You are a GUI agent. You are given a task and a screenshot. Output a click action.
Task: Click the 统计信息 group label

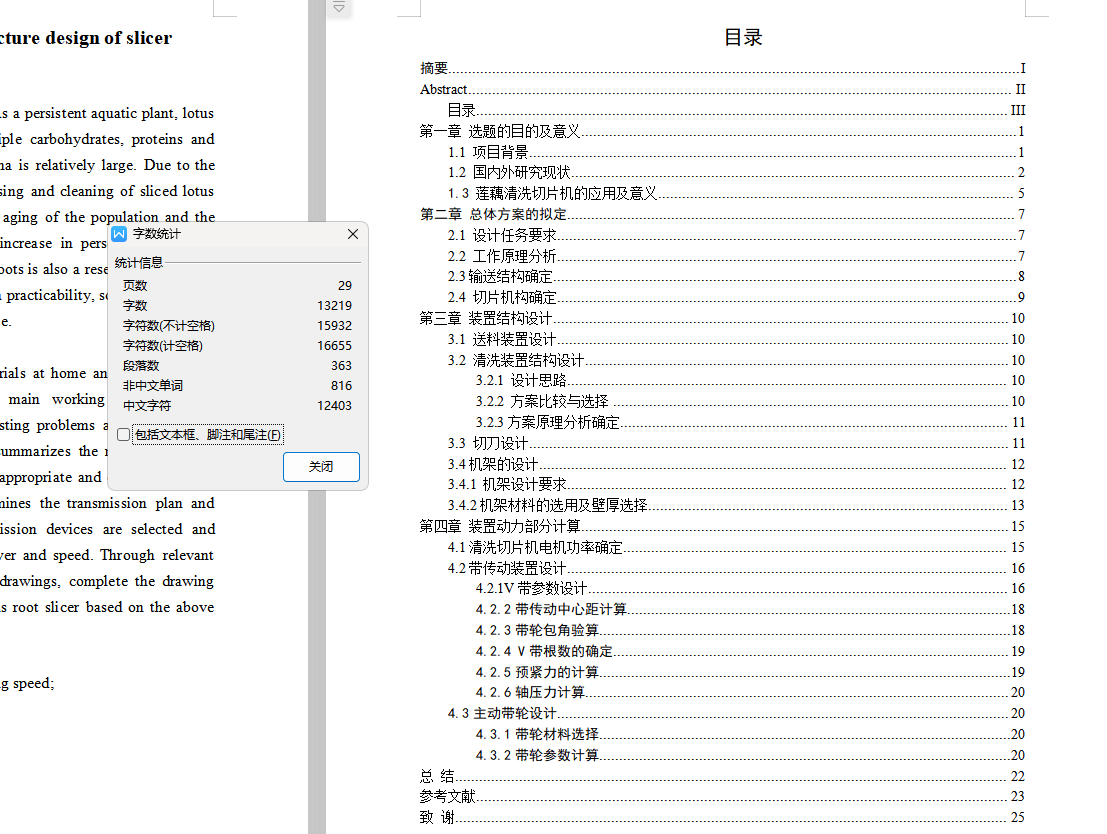click(139, 263)
